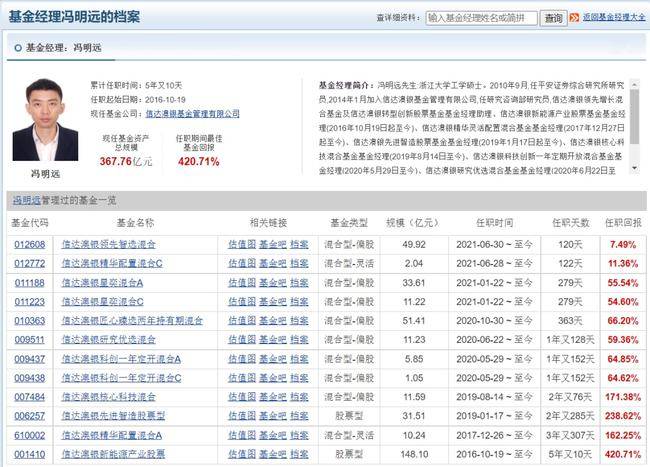Open fund code 009437

click(29, 359)
